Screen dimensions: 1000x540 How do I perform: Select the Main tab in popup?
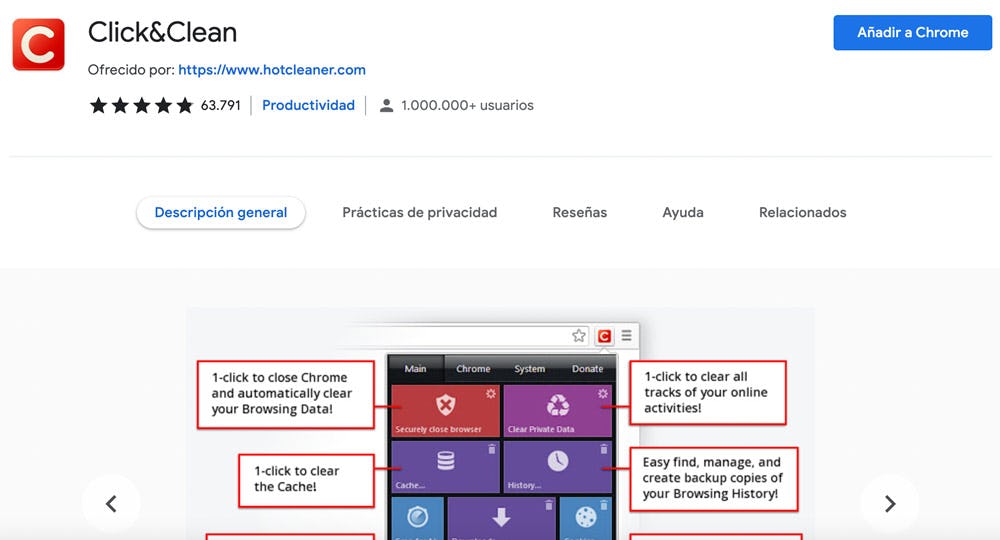[x=415, y=369]
